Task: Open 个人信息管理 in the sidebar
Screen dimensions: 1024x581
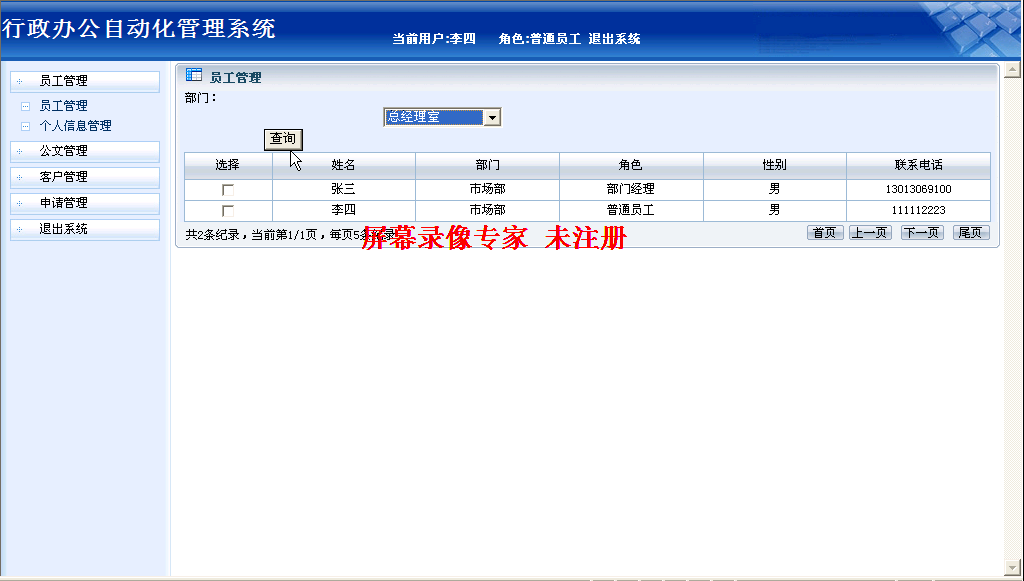Action: pos(75,126)
